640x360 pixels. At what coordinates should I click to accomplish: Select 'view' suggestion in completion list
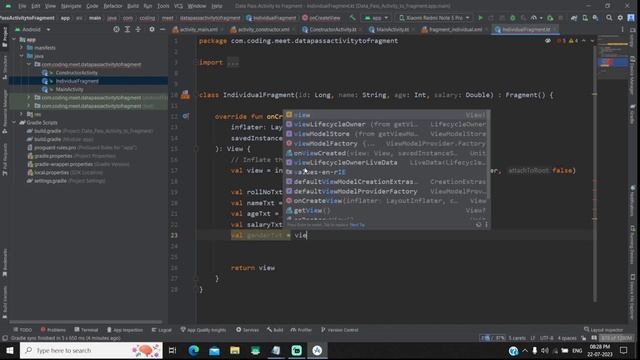pos(387,115)
